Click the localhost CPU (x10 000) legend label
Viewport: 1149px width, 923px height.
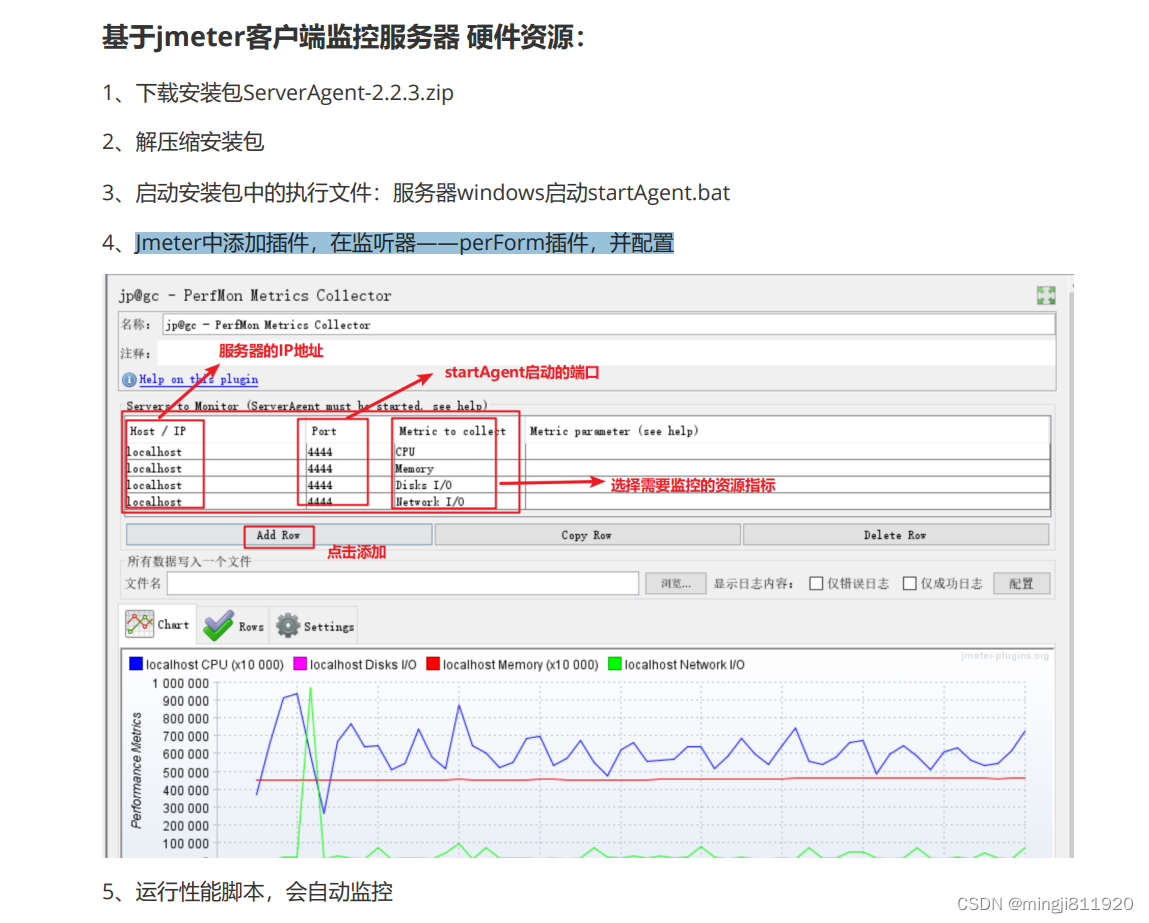tap(215, 664)
